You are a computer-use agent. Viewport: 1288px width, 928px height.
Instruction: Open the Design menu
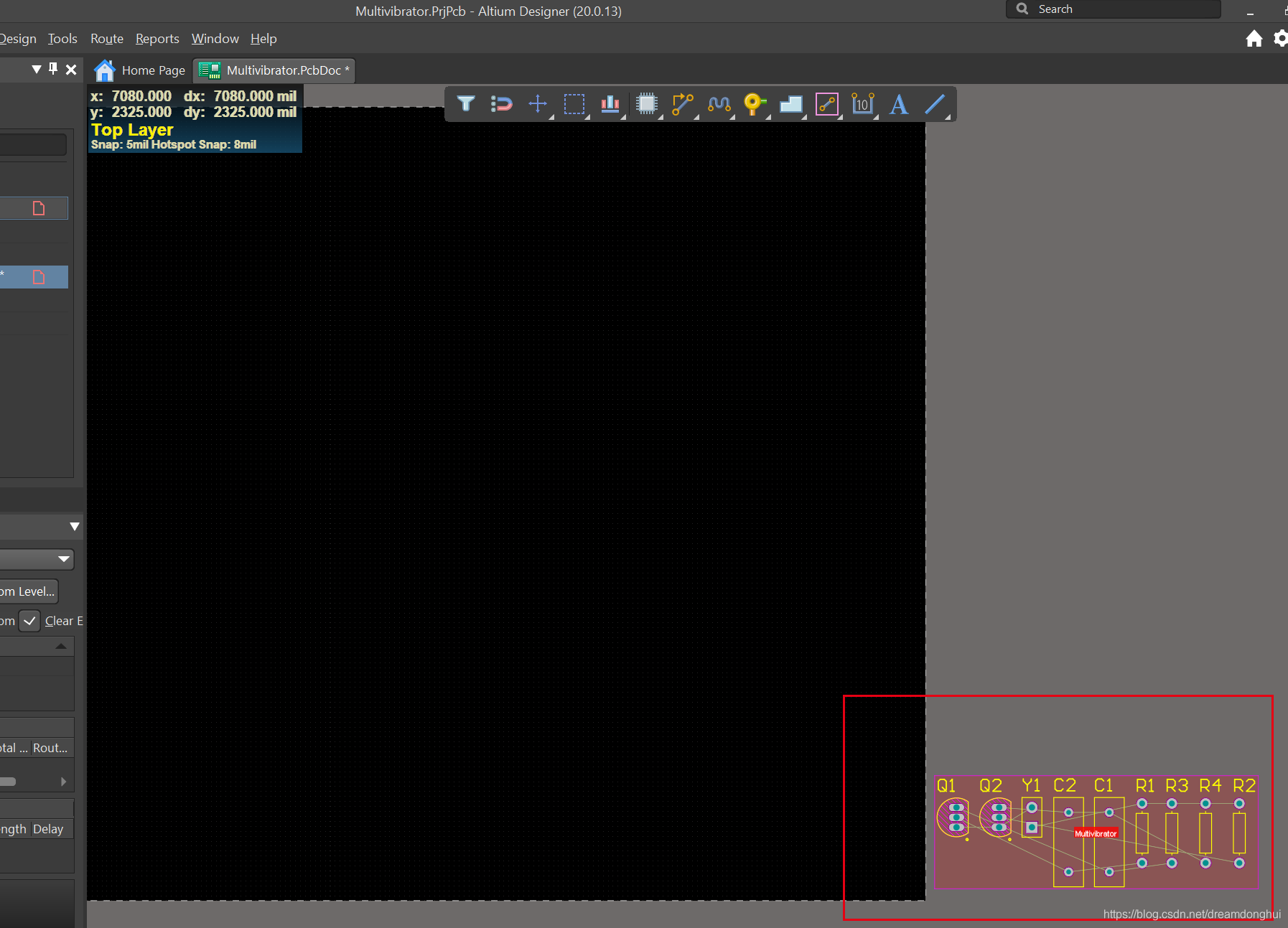tap(17, 39)
